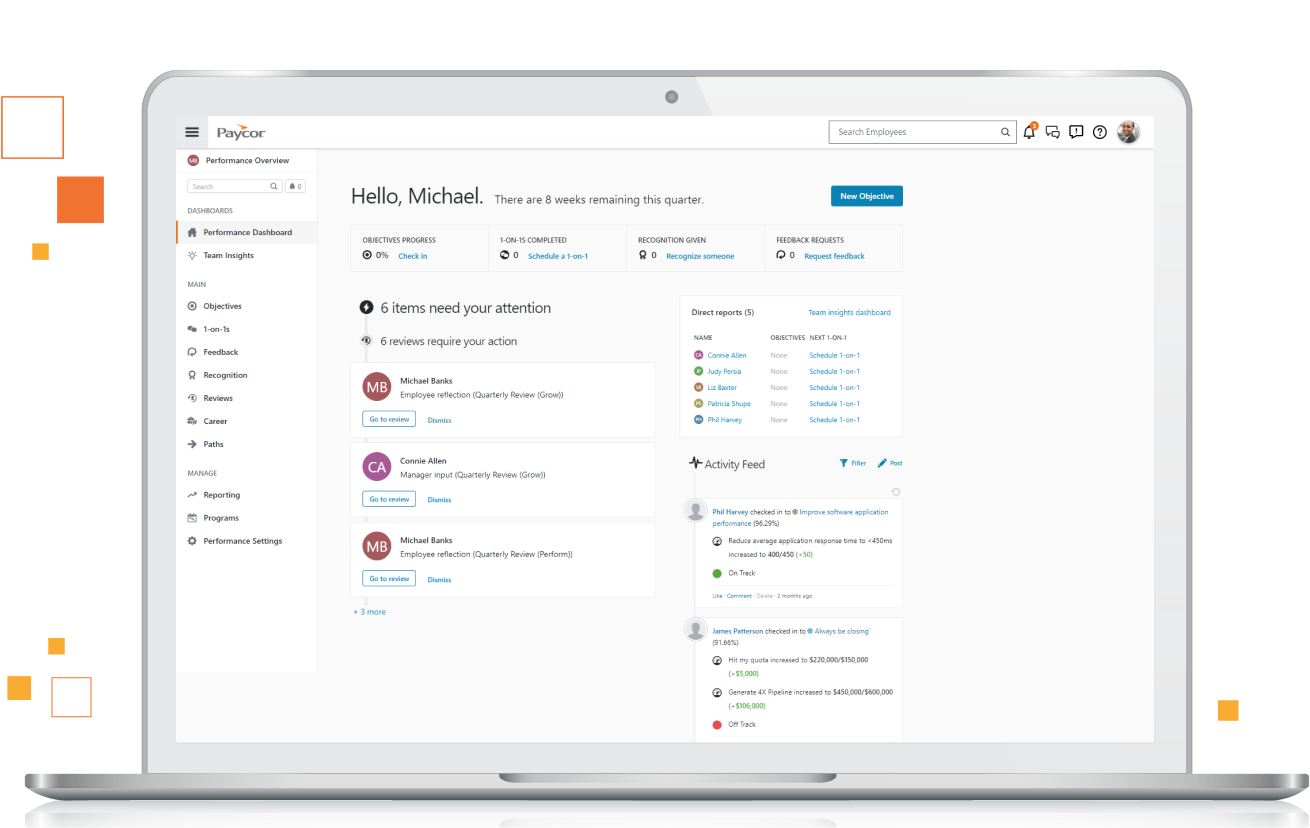The width and height of the screenshot is (1310, 828).
Task: Open Phil Harvey direct report
Action: [724, 420]
